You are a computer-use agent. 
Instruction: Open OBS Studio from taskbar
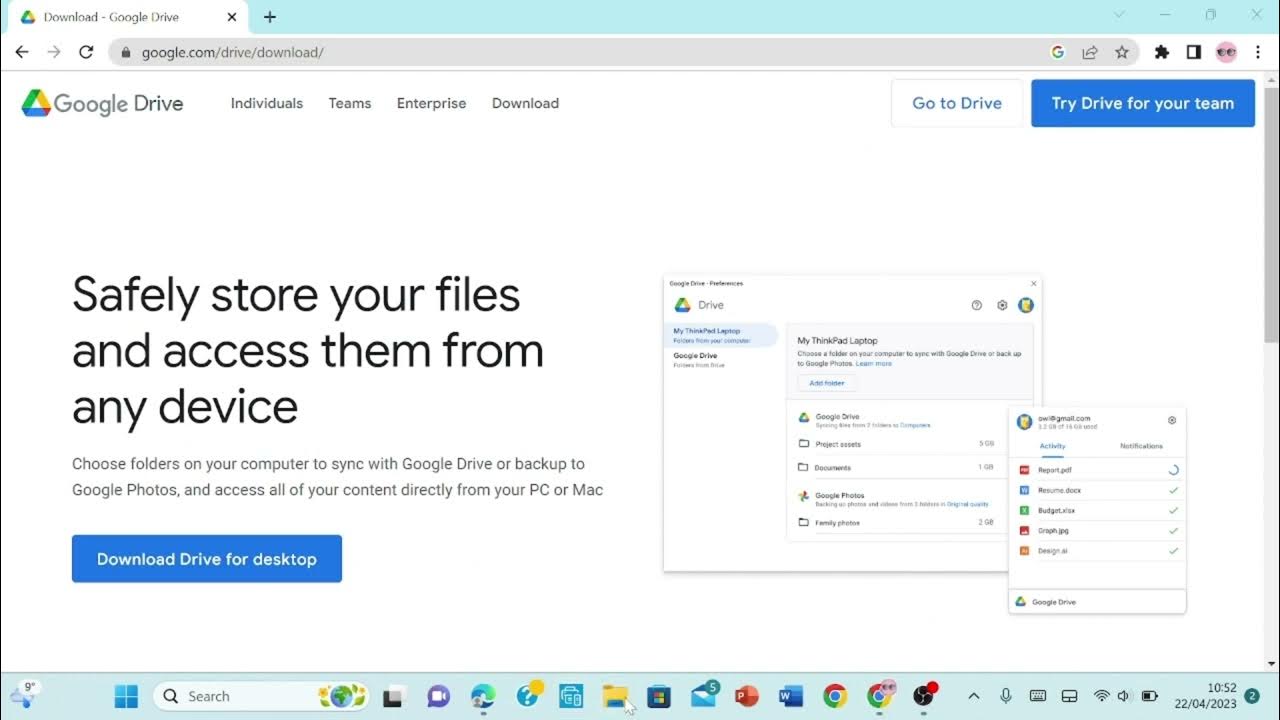(x=925, y=695)
